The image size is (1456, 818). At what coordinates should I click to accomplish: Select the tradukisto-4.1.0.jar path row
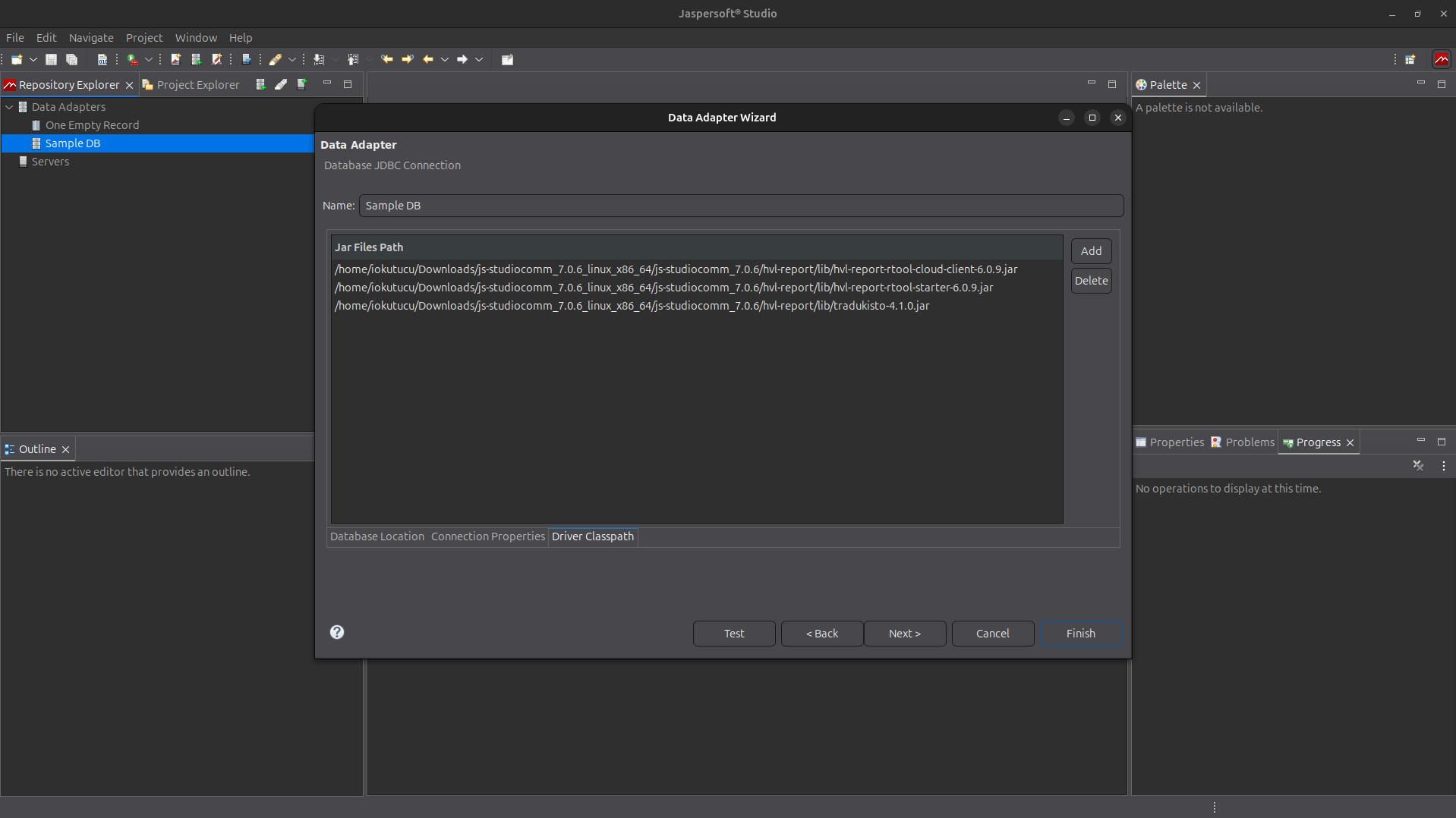click(x=697, y=306)
